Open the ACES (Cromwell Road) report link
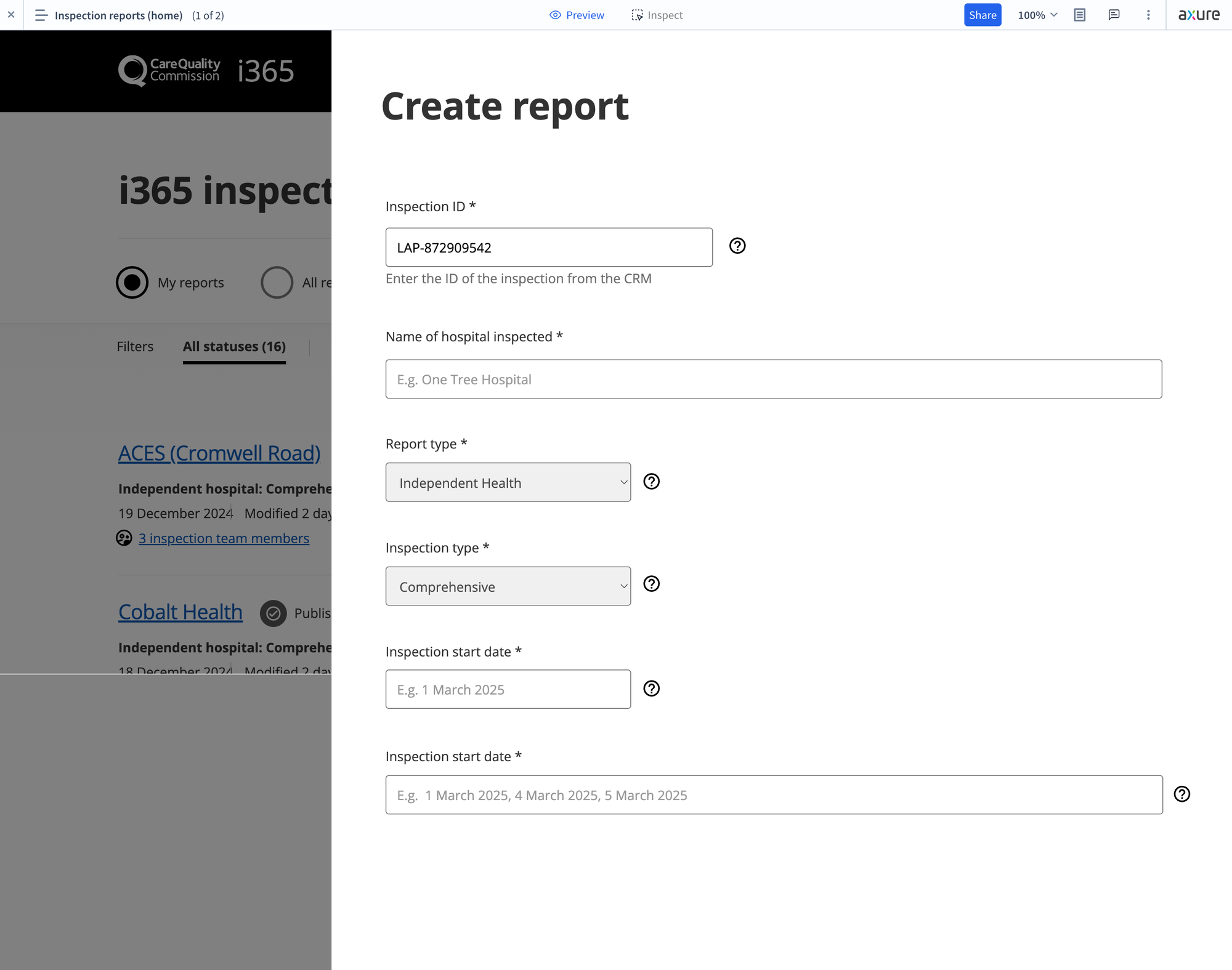Viewport: 1232px width, 970px height. pos(219,453)
